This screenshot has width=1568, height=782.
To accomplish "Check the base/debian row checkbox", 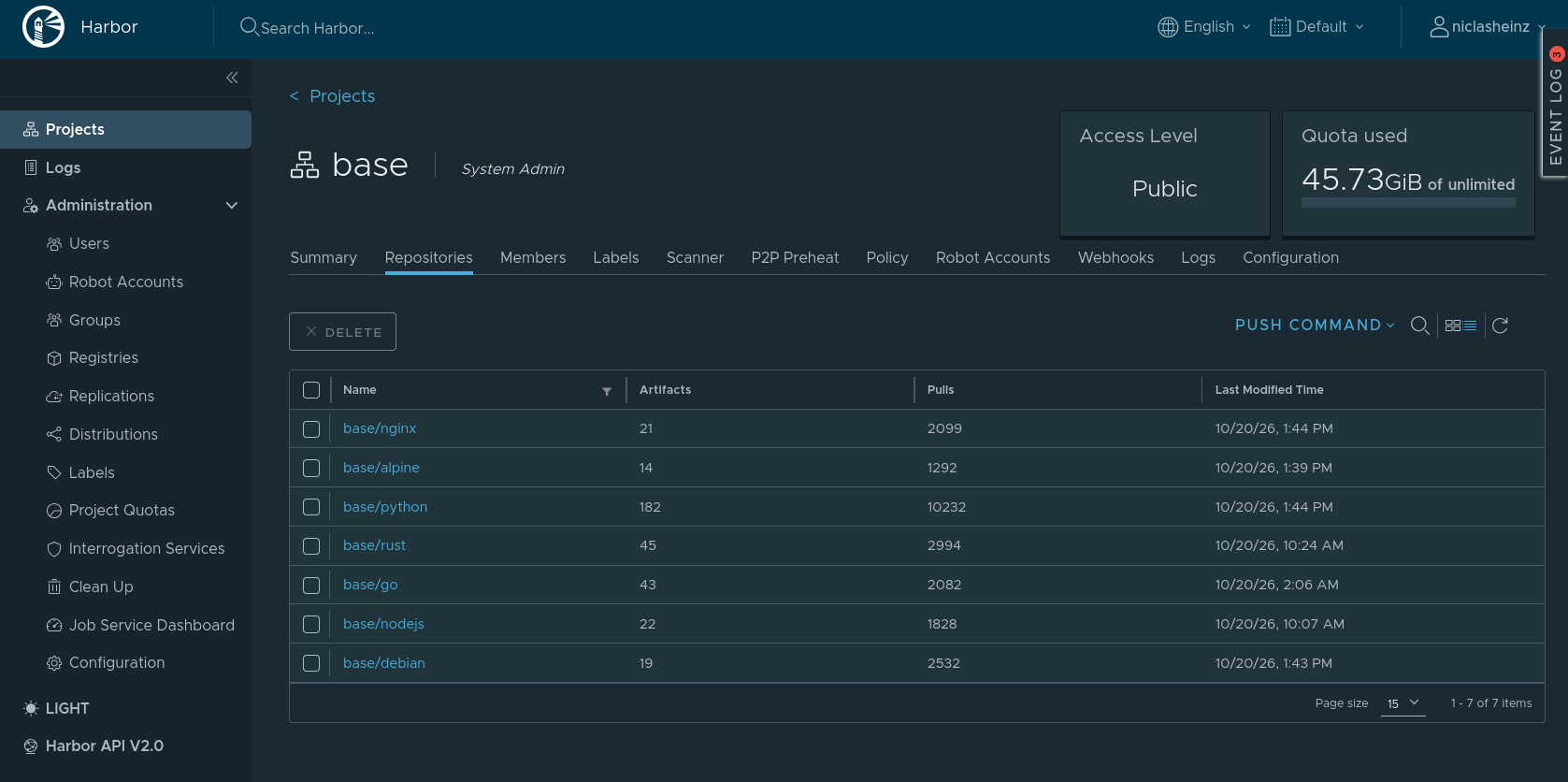I will coord(311,663).
